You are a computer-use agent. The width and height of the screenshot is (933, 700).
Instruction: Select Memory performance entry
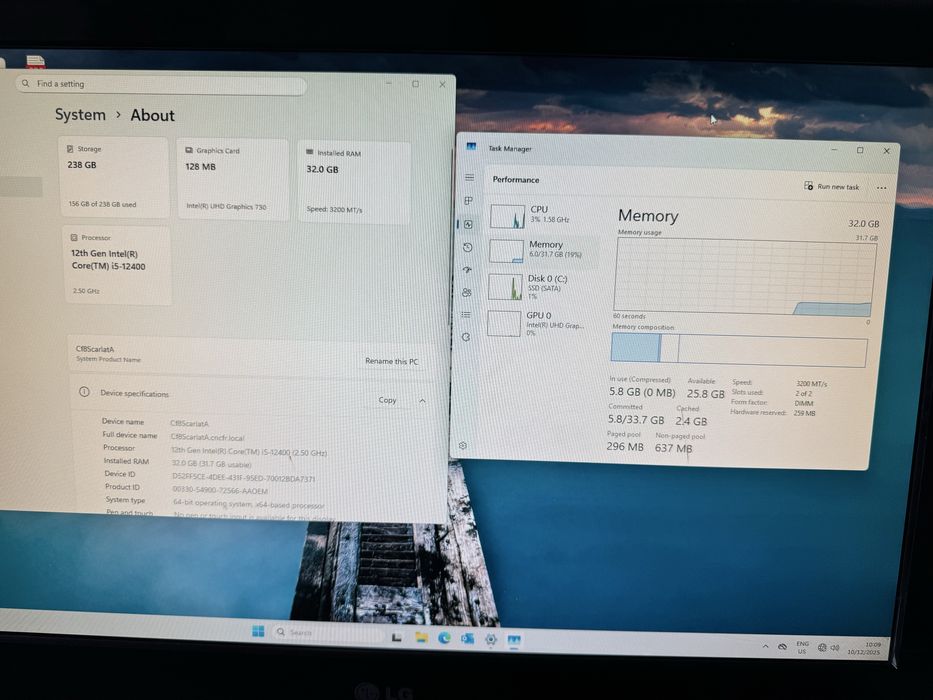pos(543,251)
